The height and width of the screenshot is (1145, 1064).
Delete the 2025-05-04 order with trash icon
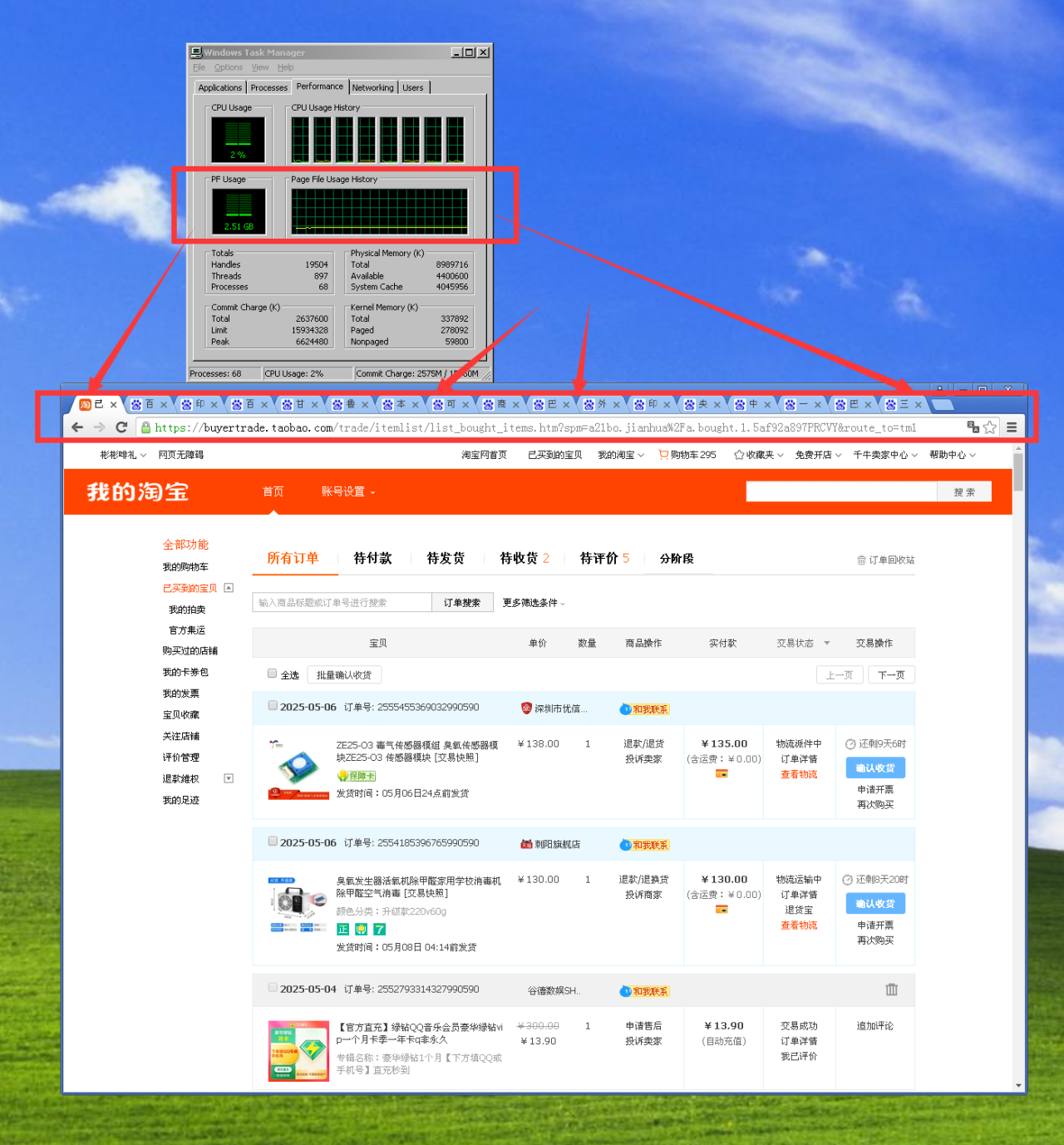[x=892, y=990]
